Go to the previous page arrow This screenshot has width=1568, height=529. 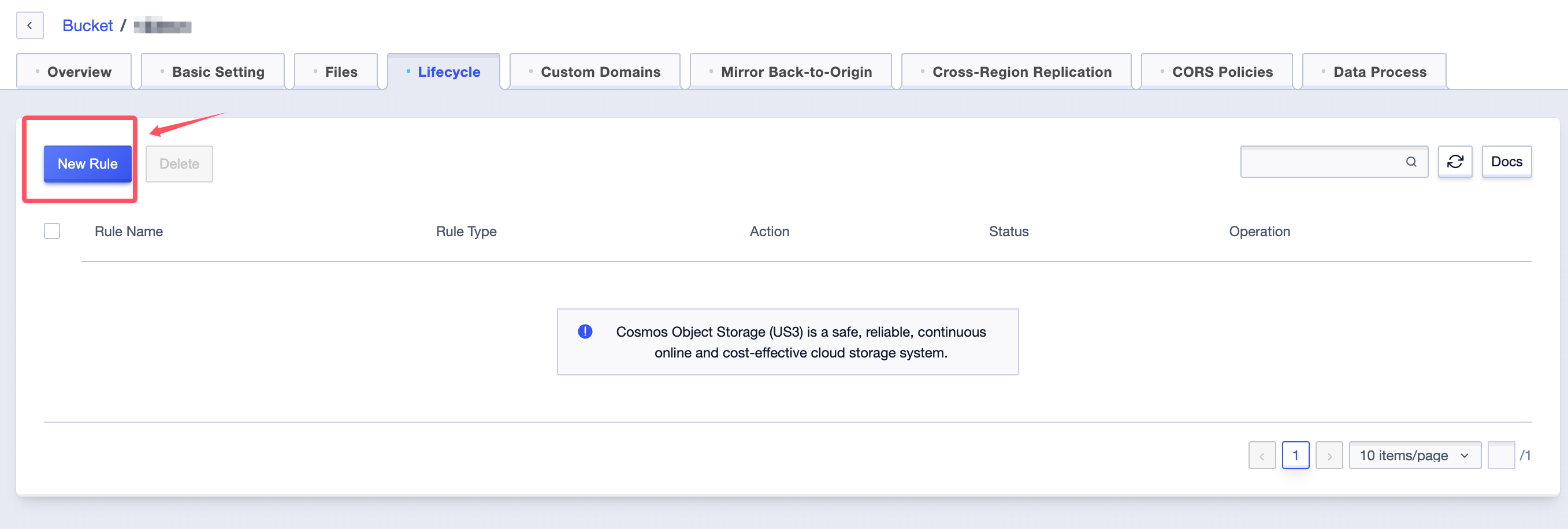[1262, 455]
